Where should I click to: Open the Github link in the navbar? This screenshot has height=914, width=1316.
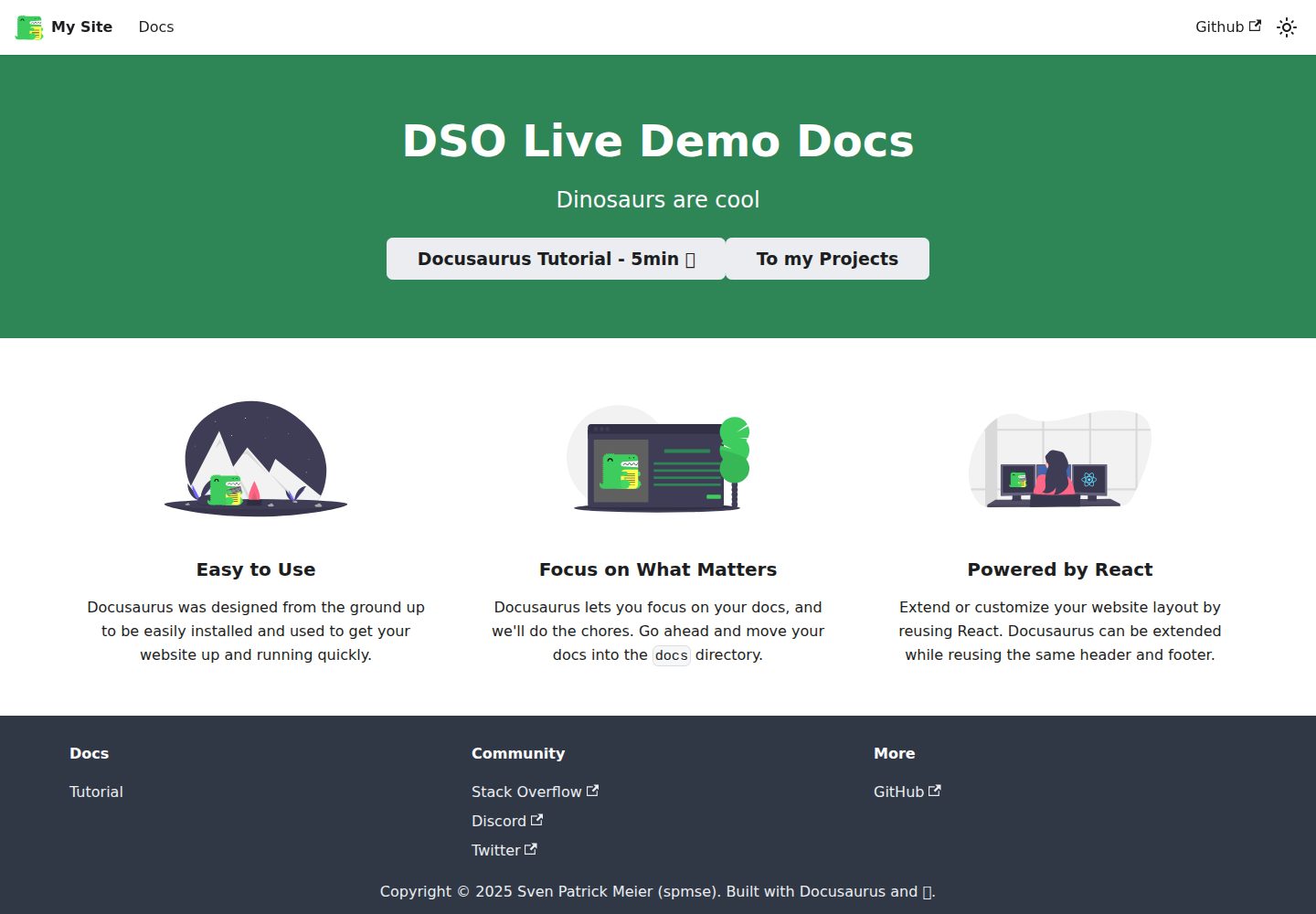click(x=1228, y=27)
